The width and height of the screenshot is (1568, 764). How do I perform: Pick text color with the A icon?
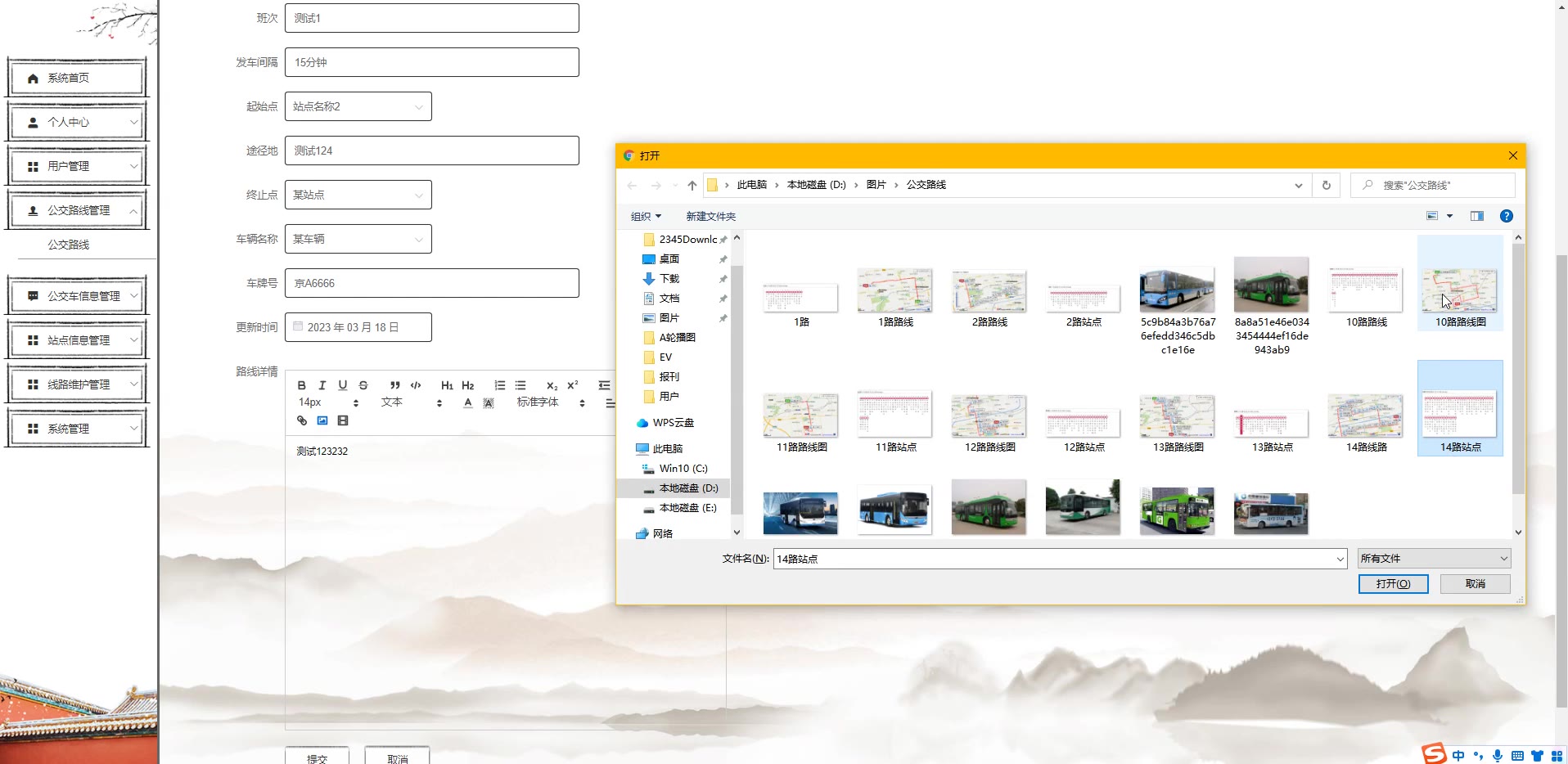tap(468, 402)
